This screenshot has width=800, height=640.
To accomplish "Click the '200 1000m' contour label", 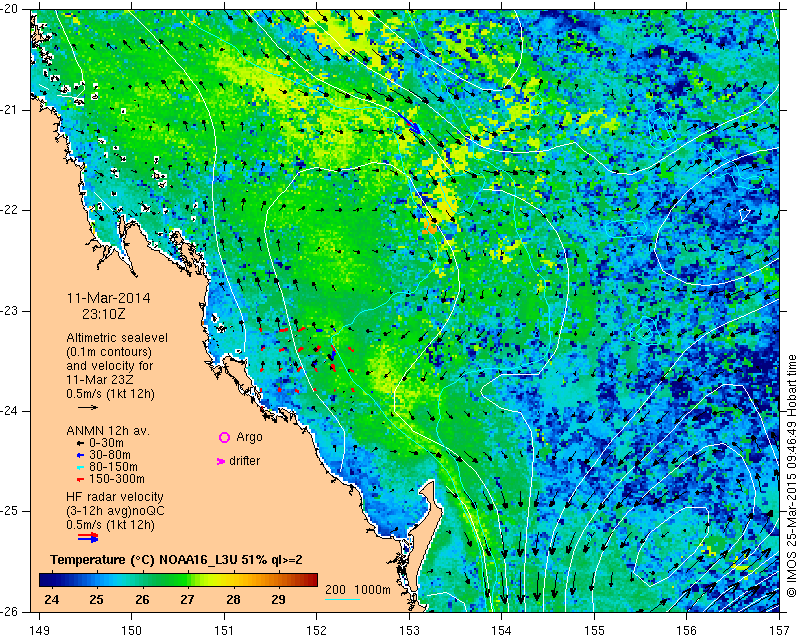I will [x=358, y=590].
